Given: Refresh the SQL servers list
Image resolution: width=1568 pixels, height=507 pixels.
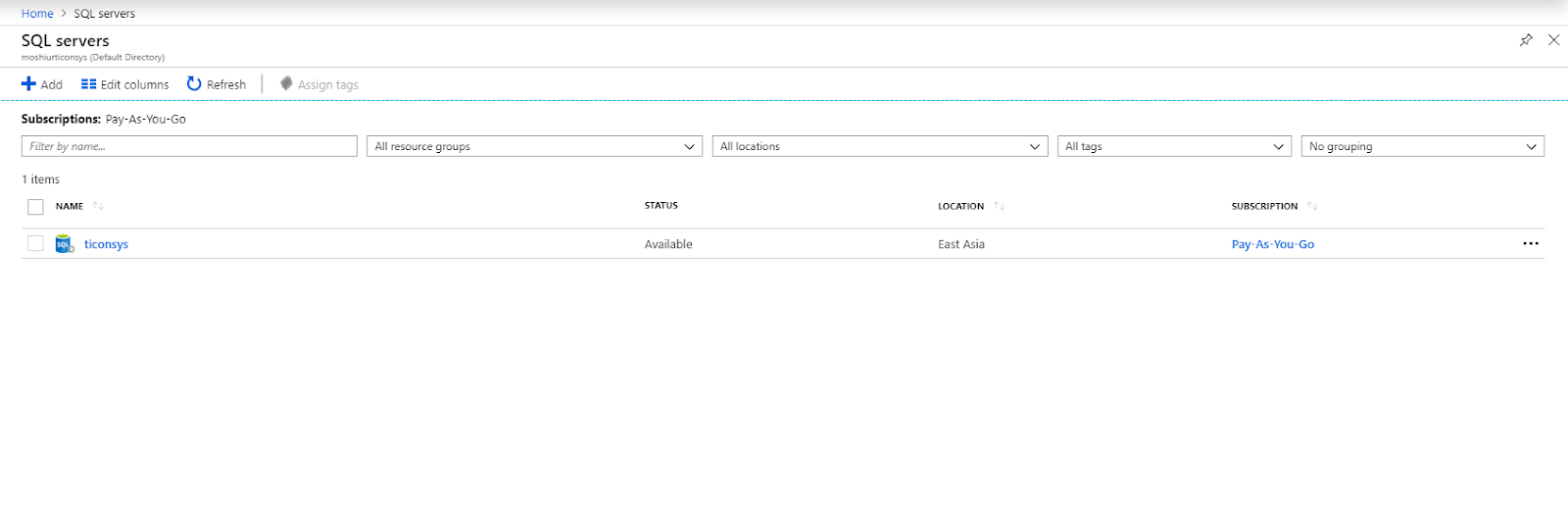Looking at the screenshot, I should [x=217, y=84].
